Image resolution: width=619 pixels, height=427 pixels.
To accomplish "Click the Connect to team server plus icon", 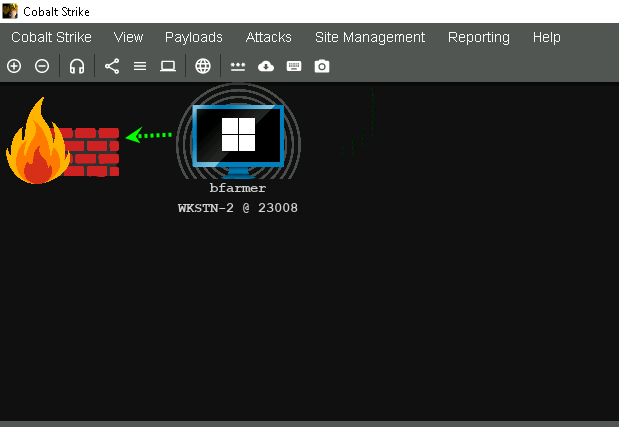I will tap(14, 66).
